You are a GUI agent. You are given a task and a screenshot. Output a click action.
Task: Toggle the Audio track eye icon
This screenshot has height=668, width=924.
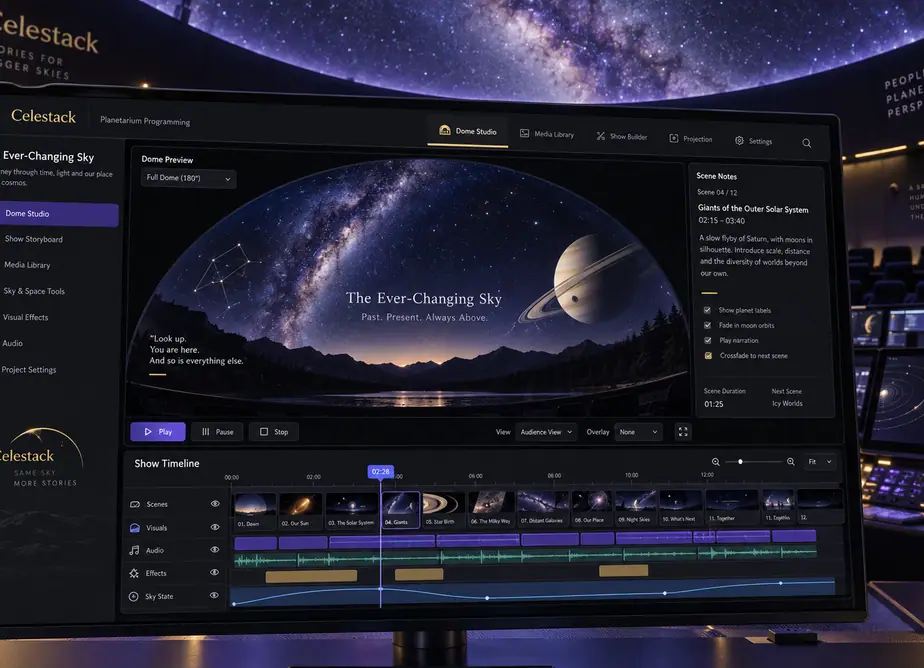pyautogui.click(x=214, y=550)
